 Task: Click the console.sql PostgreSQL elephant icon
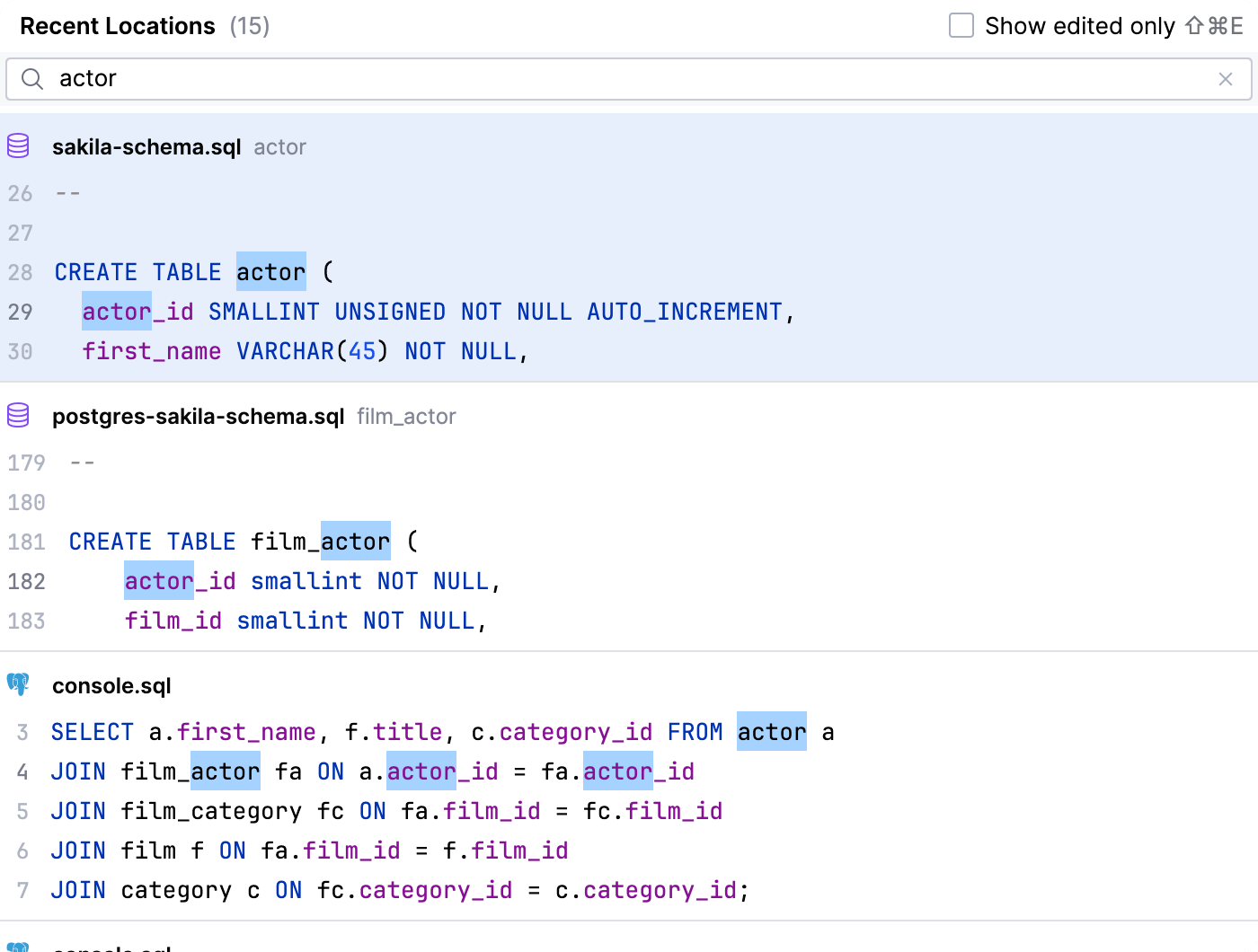18,684
